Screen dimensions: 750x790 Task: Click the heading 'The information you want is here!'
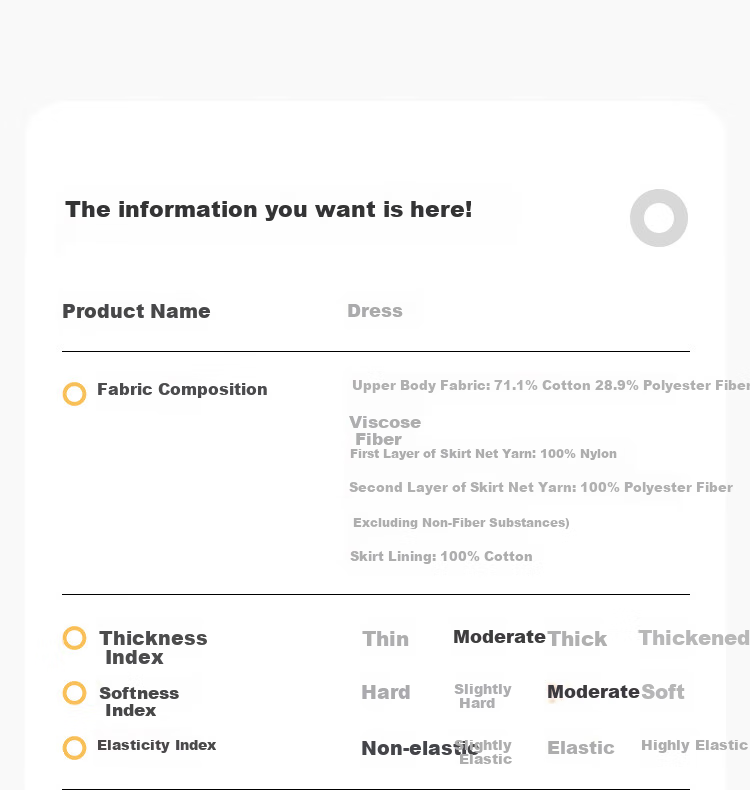(x=268, y=210)
